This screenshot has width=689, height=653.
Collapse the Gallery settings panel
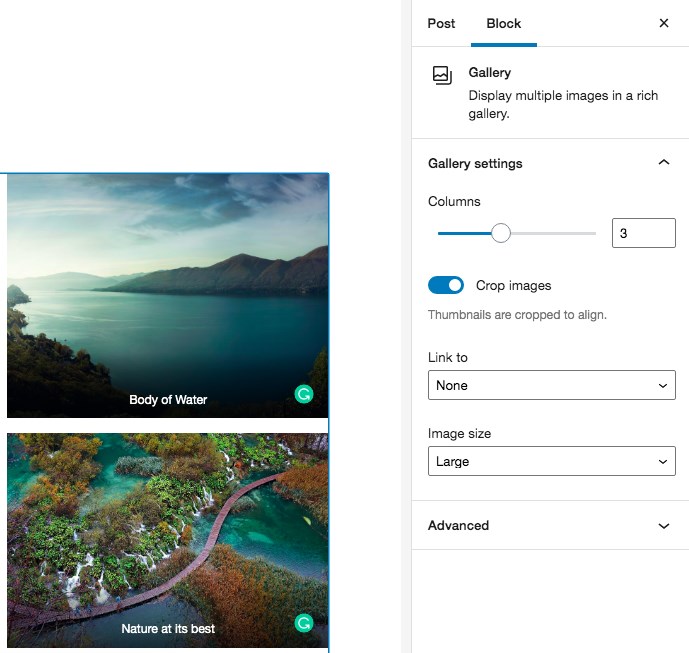[664, 163]
